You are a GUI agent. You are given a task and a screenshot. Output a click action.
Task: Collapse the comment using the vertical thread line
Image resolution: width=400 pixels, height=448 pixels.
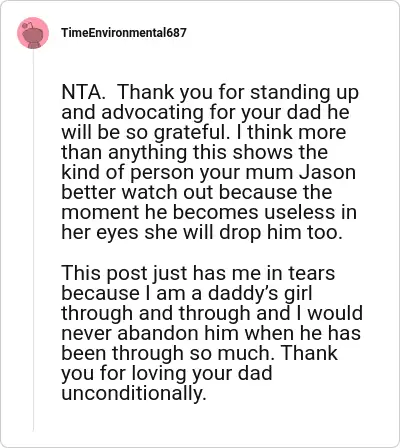(33, 241)
